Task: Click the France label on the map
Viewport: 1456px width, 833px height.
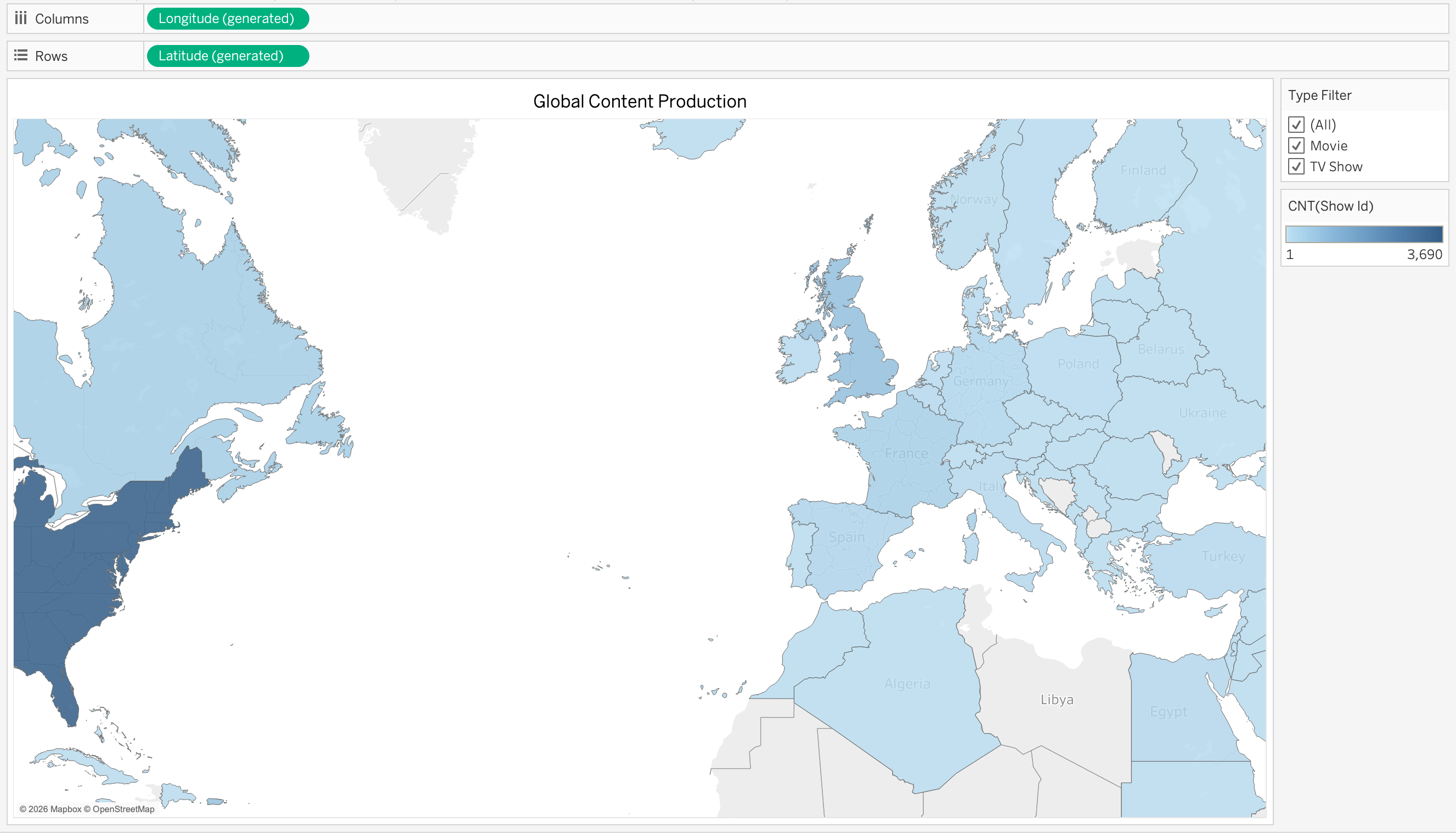Action: pos(906,454)
